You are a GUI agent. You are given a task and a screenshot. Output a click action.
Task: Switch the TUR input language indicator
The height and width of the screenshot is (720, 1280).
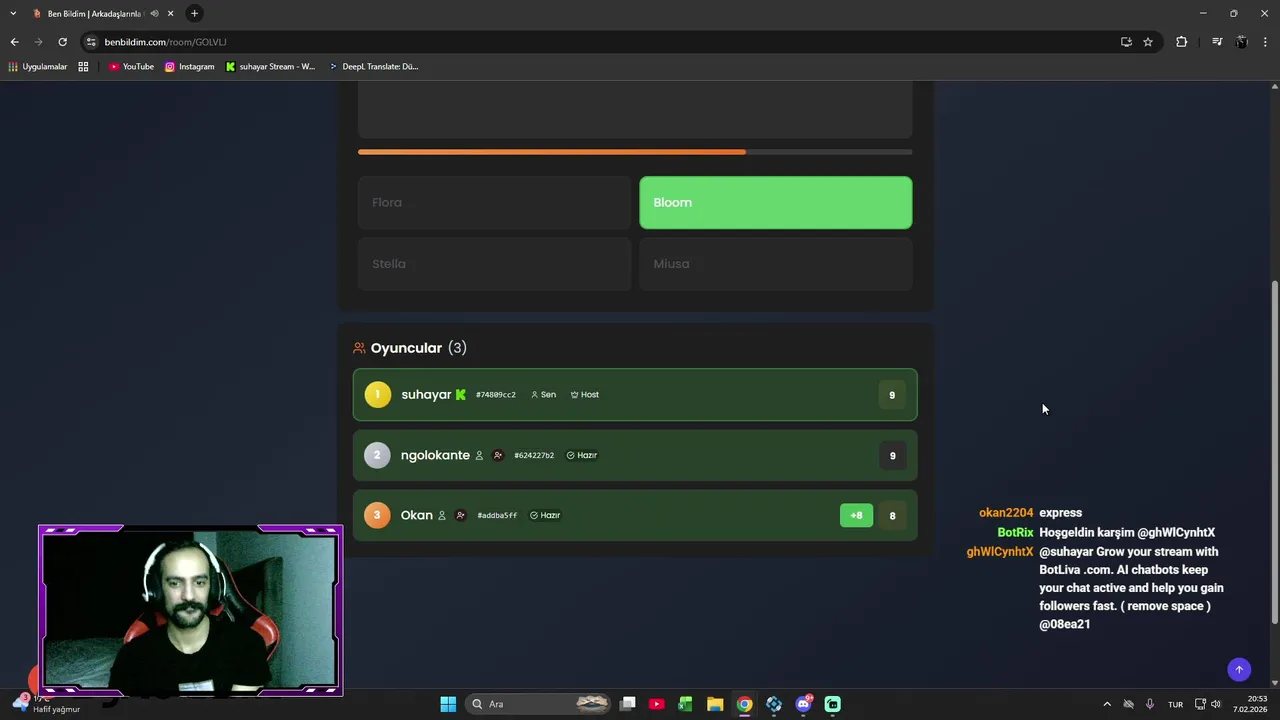1176,704
